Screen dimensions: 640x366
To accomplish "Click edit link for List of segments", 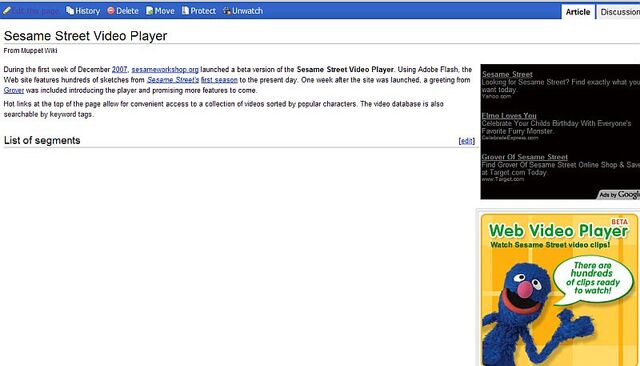I will tap(467, 141).
